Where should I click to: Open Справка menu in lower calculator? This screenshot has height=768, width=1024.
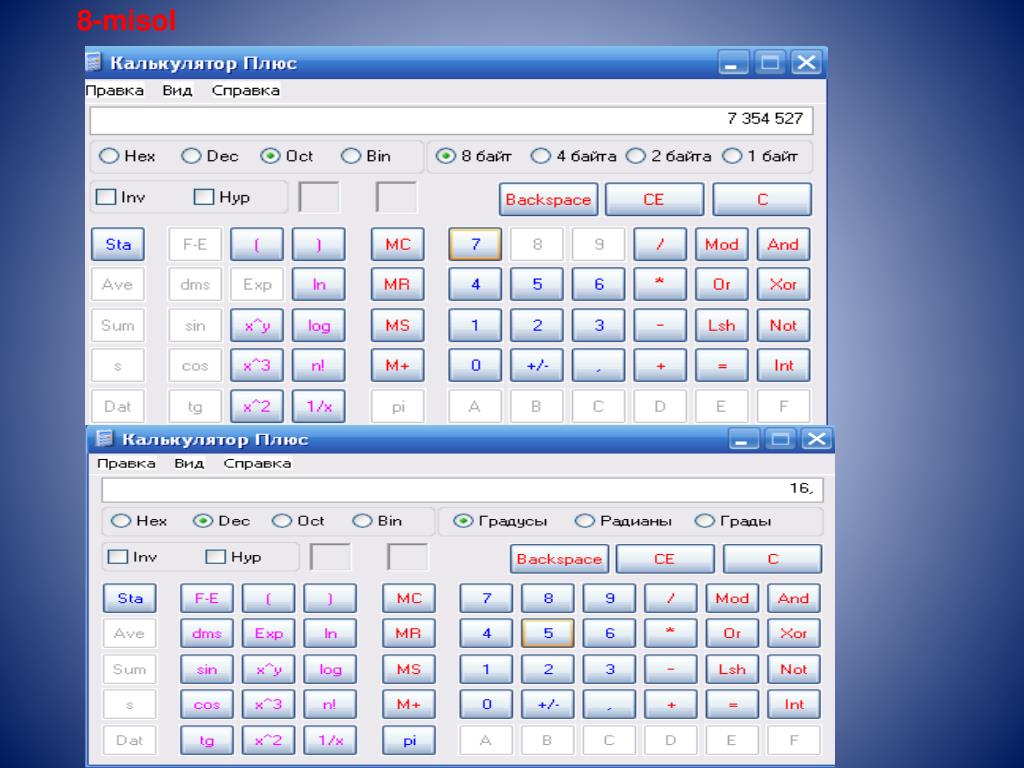pyautogui.click(x=257, y=464)
